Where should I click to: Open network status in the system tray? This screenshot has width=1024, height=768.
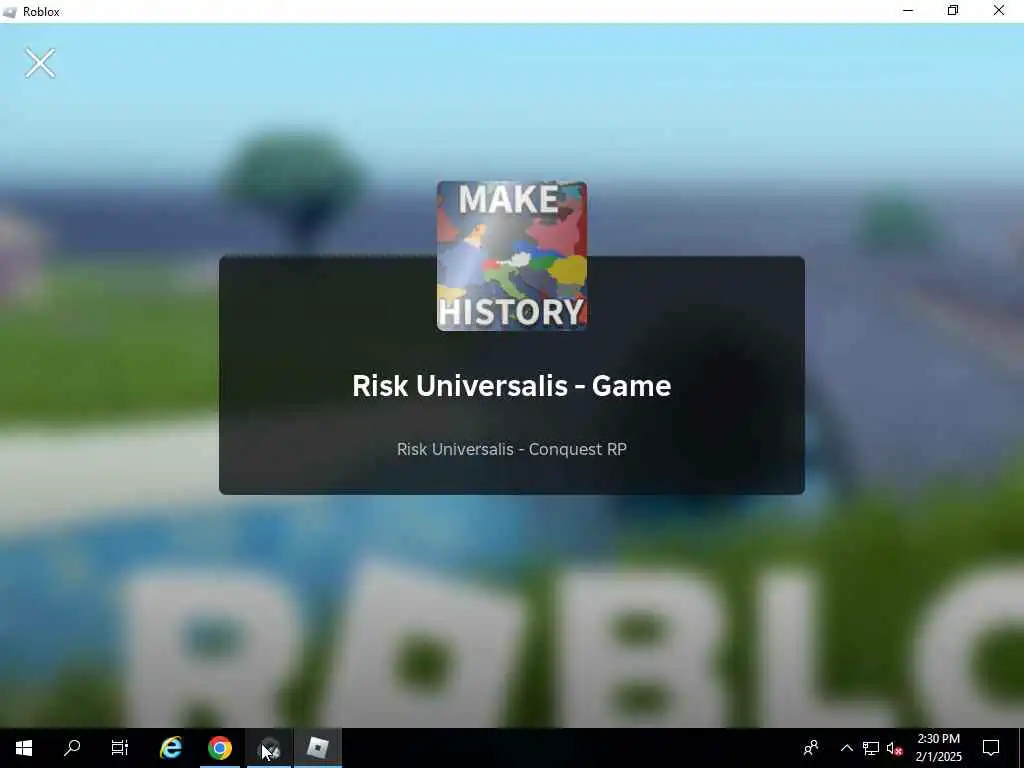pos(871,748)
